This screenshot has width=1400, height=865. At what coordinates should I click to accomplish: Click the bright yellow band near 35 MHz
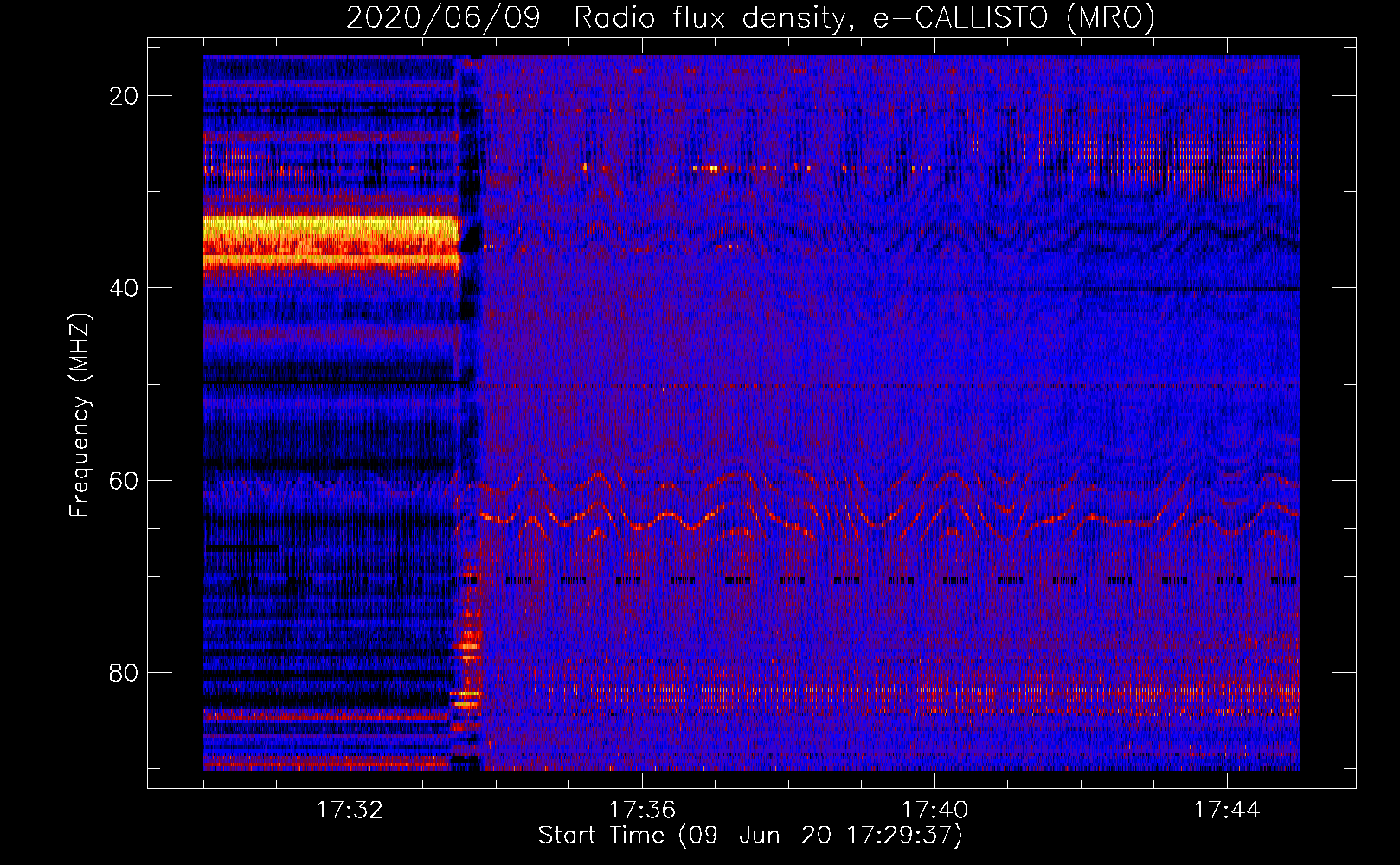pyautogui.click(x=331, y=243)
